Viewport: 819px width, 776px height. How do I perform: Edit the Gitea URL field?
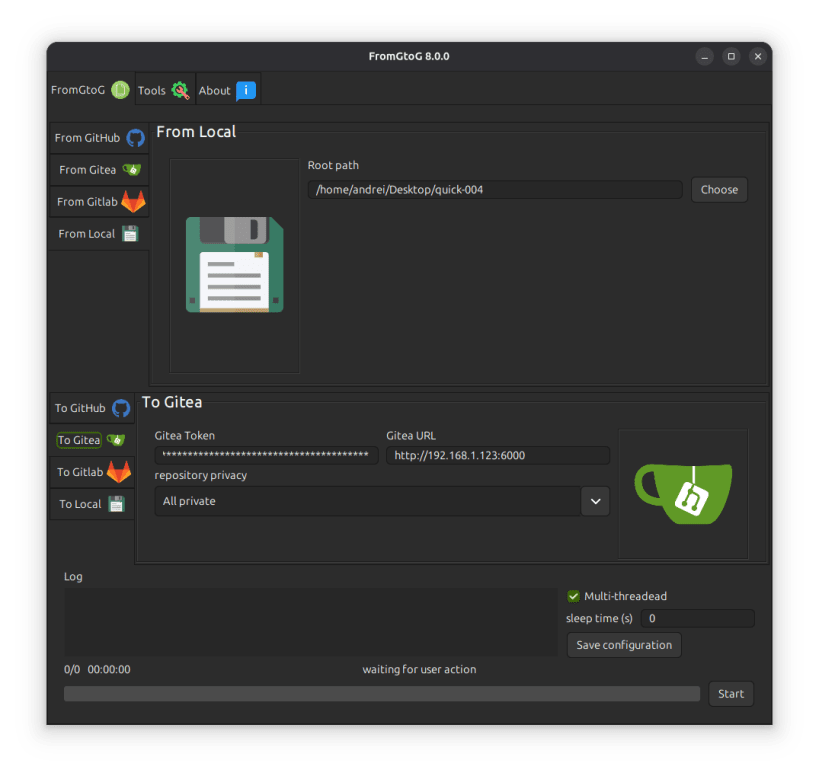(x=498, y=455)
